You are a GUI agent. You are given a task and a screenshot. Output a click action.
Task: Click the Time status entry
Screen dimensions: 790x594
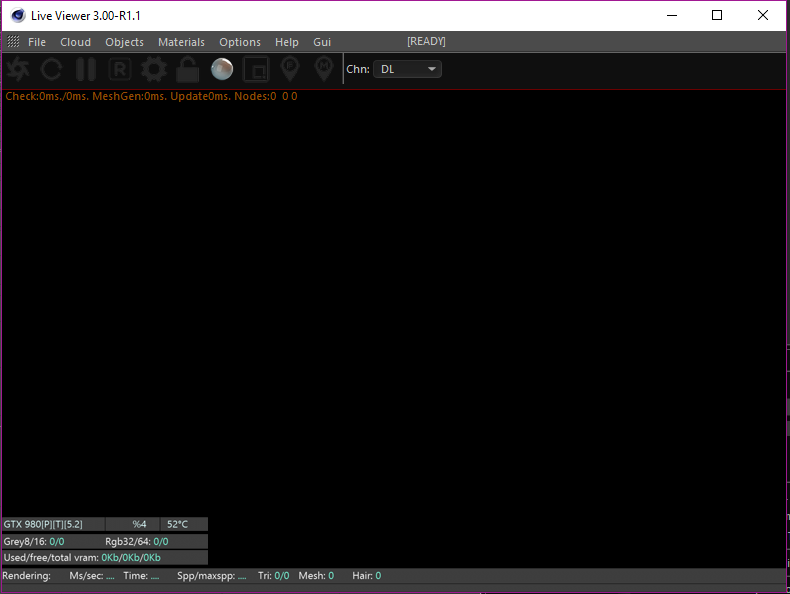[141, 575]
